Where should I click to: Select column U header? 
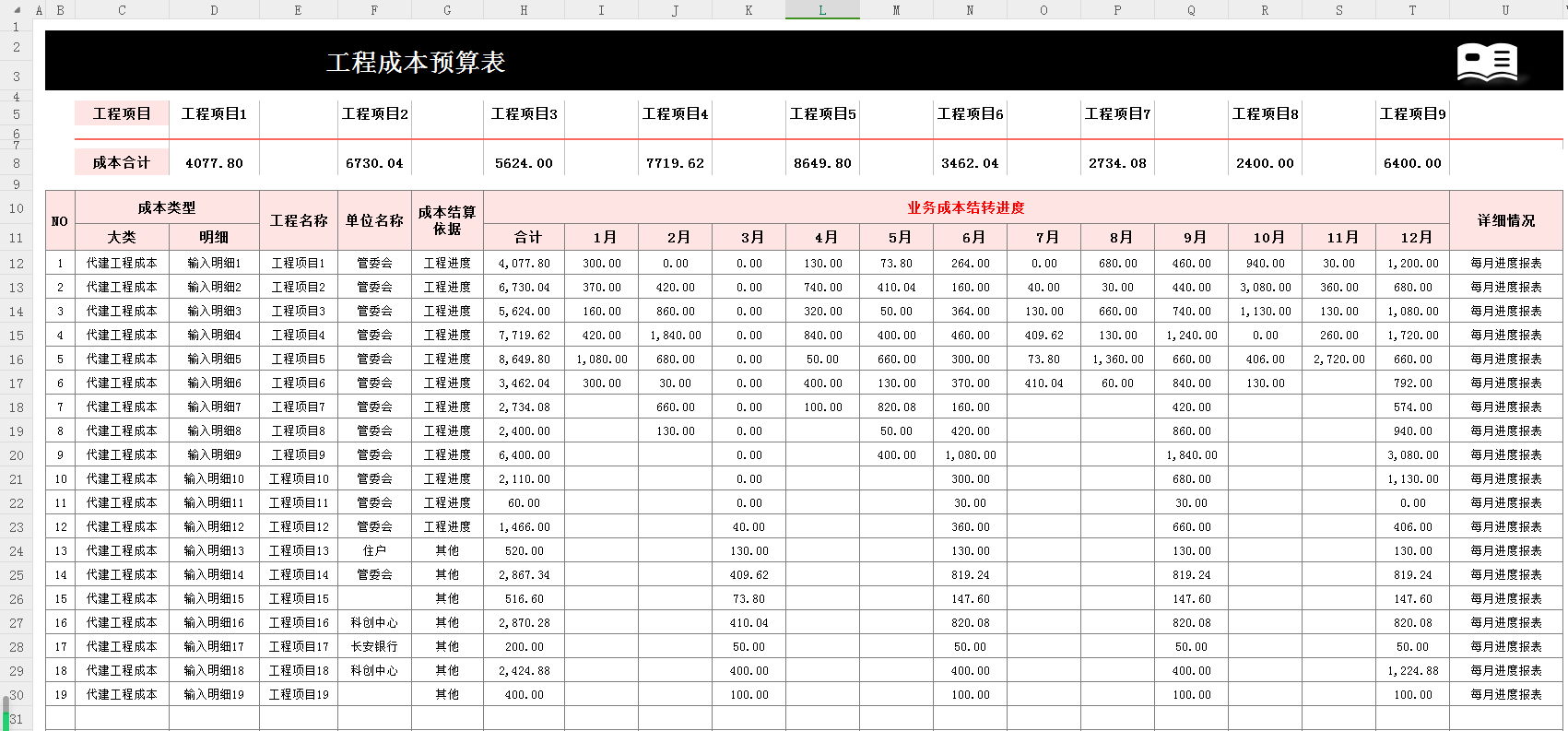tap(1505, 10)
